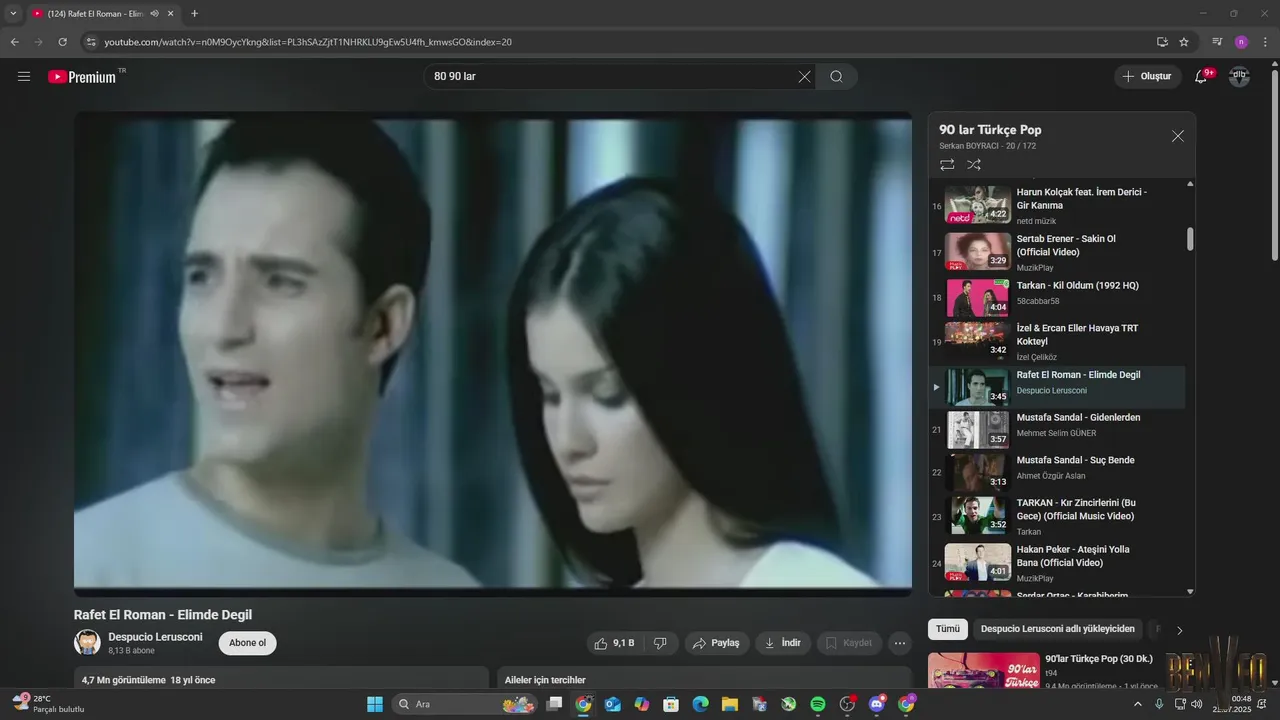1280x720 pixels.
Task: Close the Rafet El Roman tab
Action: pyautogui.click(x=170, y=14)
